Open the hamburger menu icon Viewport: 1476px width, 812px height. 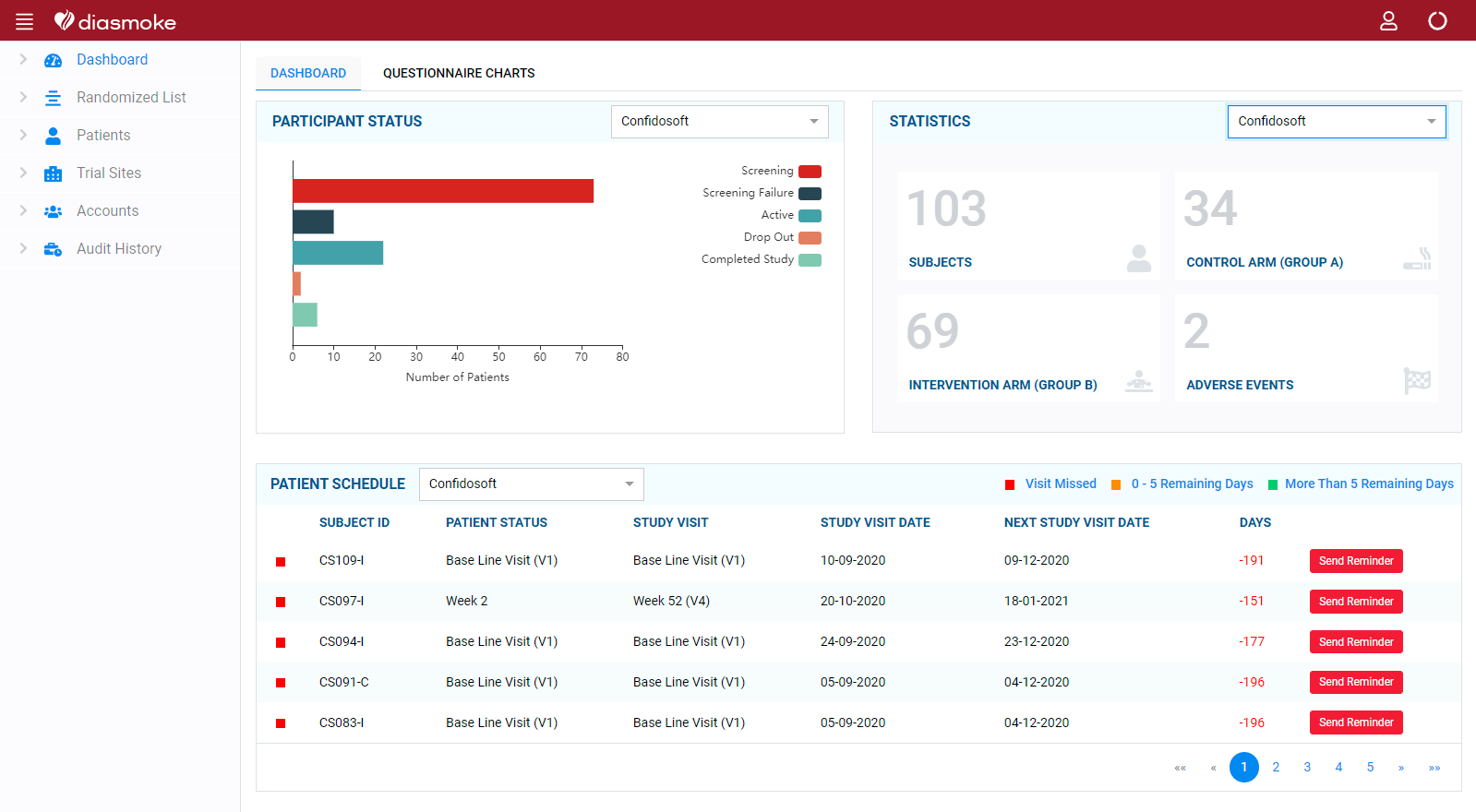pos(24,21)
